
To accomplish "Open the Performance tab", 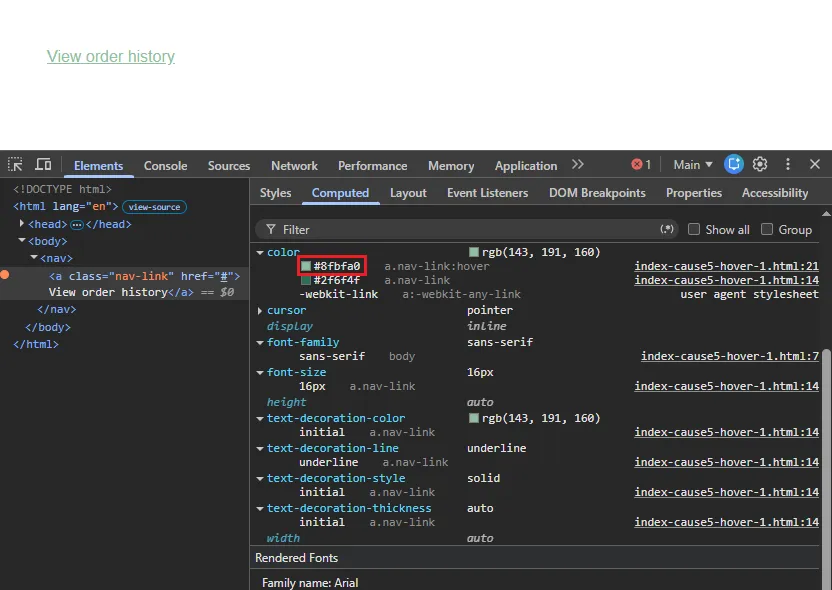I will point(372,166).
